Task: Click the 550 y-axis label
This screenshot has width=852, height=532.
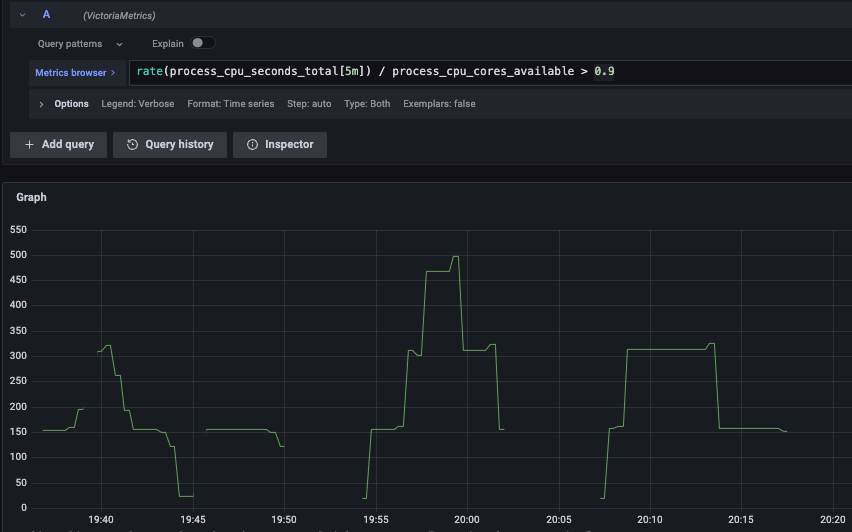Action: (x=18, y=230)
